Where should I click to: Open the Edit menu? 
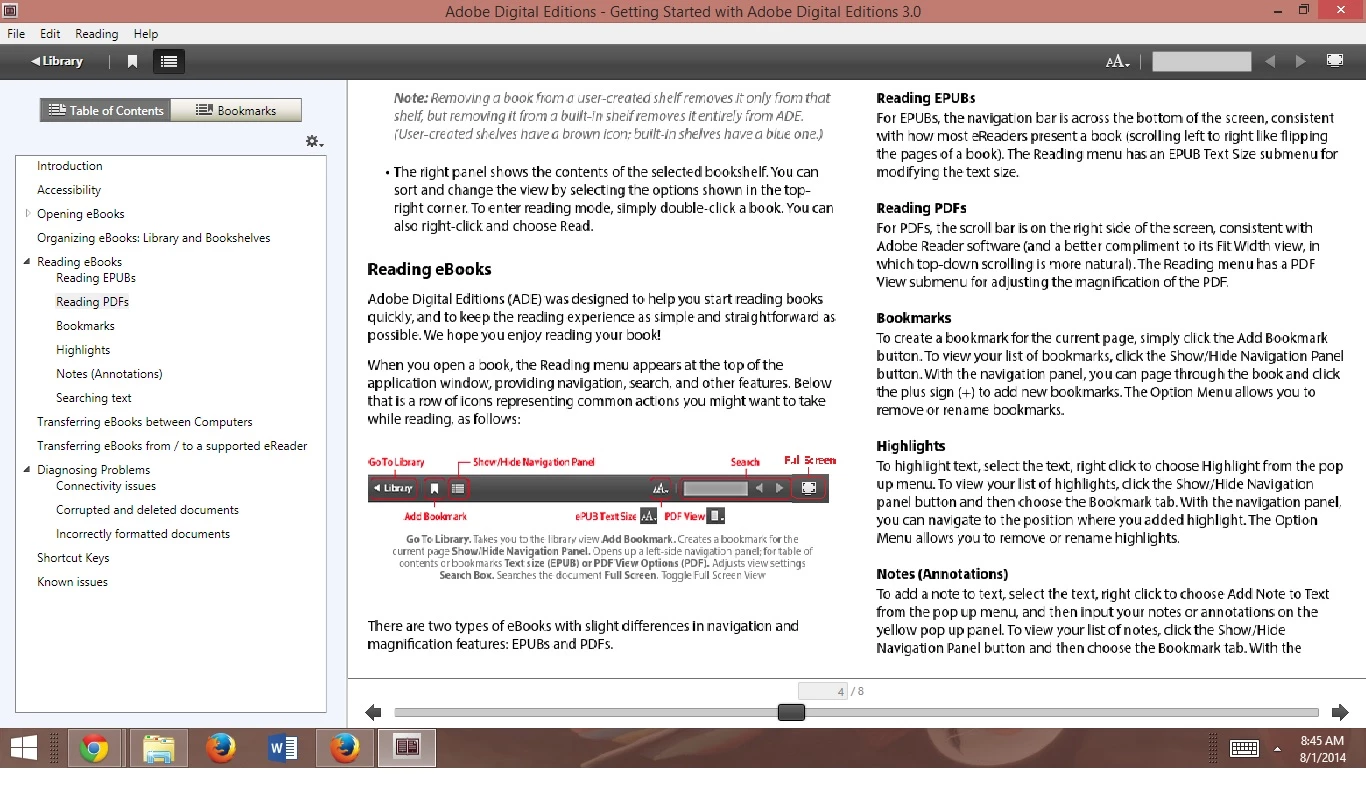tap(50, 33)
